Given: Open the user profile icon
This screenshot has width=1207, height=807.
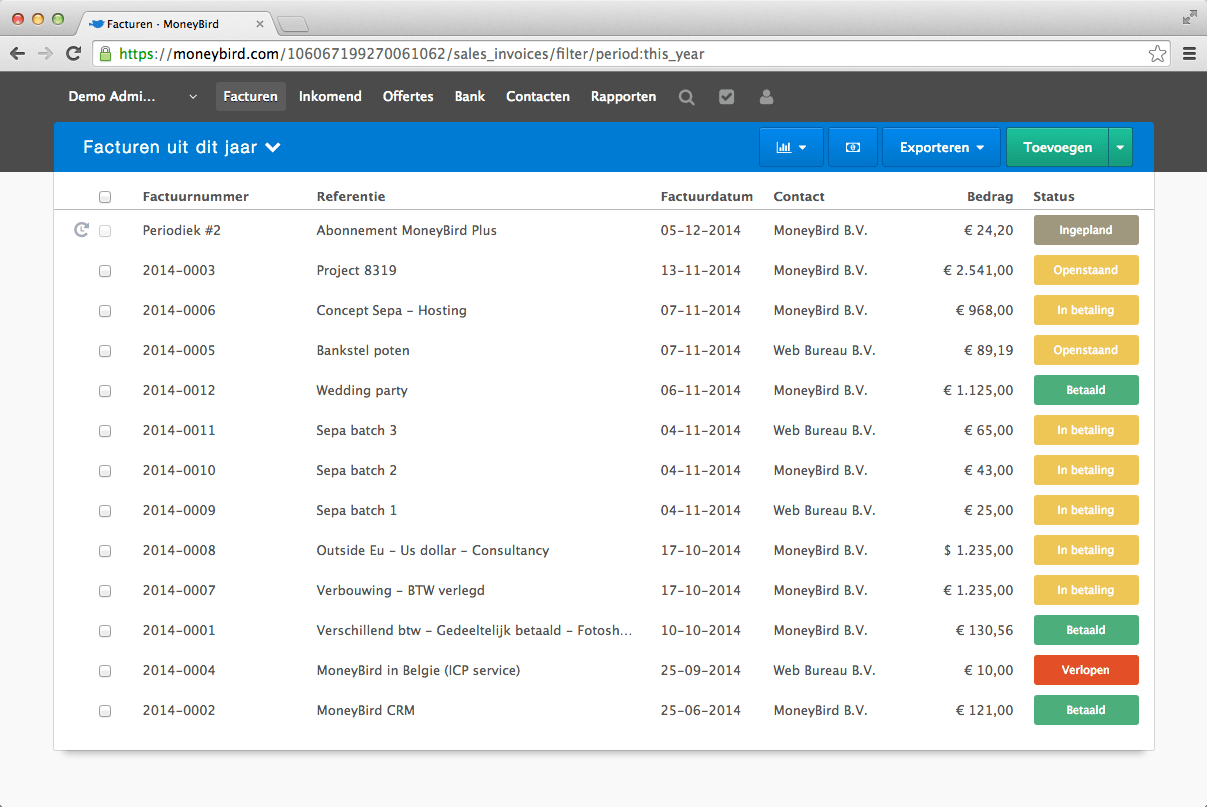Looking at the screenshot, I should pyautogui.click(x=766, y=96).
